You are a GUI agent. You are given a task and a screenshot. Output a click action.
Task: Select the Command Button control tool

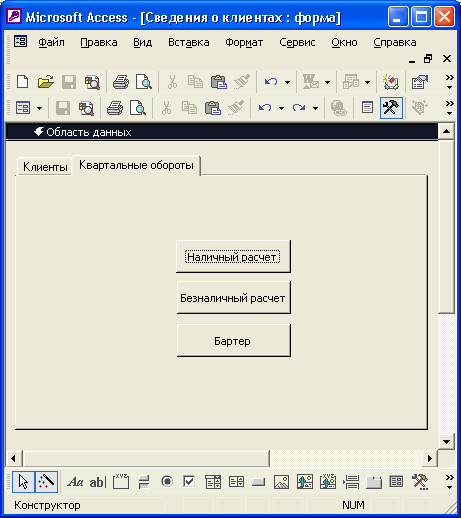(x=259, y=482)
